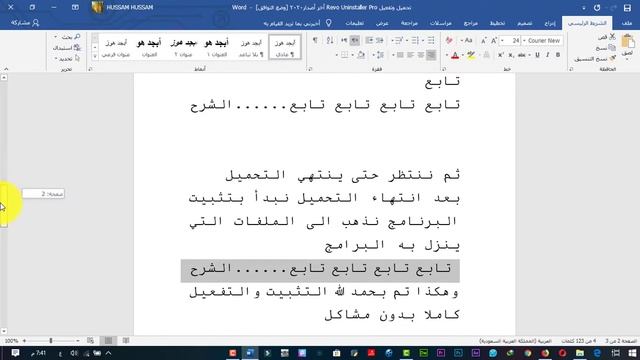Click the Cut scissors icon
This screenshot has height=360, width=640.
pyautogui.click(x=612, y=37)
